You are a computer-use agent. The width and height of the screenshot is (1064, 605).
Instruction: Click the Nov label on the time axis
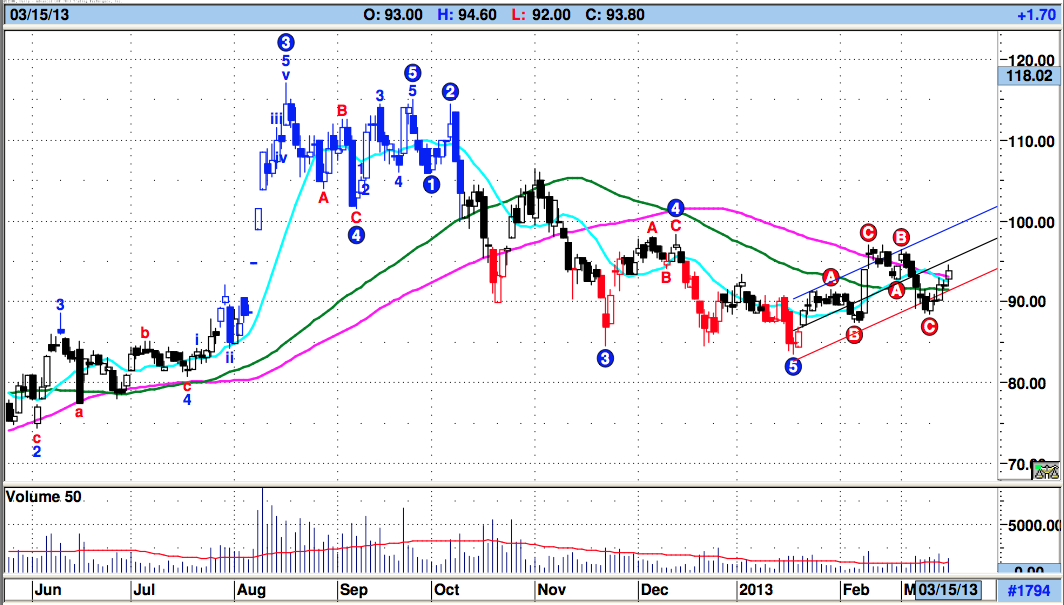(x=551, y=589)
